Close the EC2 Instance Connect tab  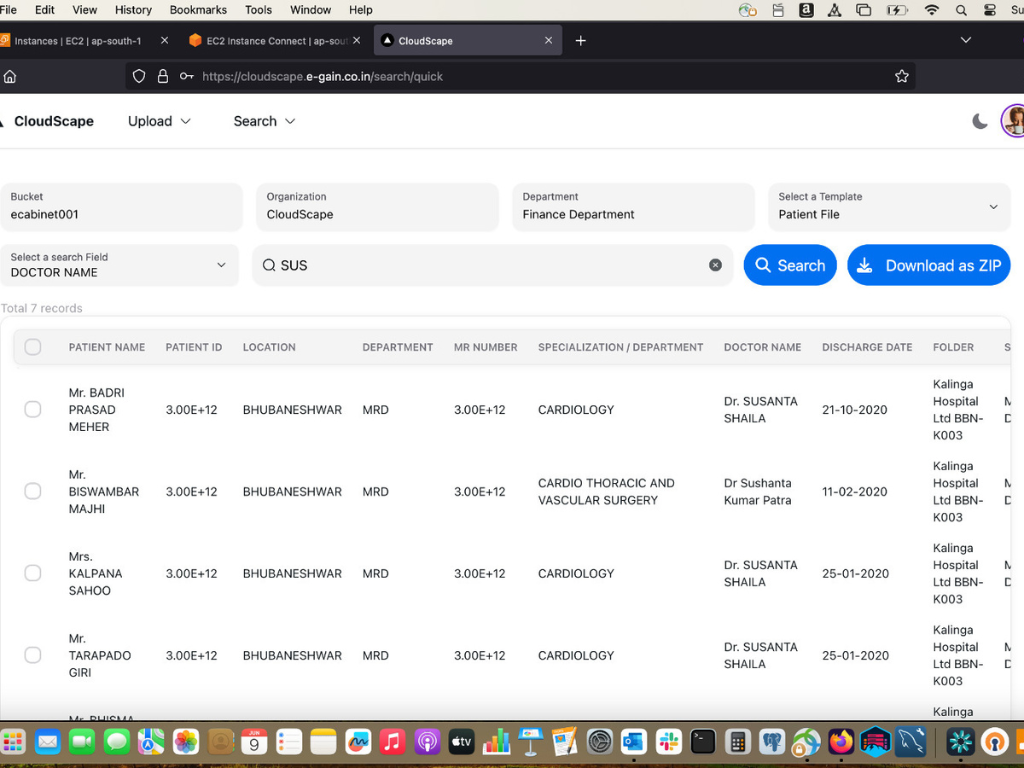click(357, 40)
